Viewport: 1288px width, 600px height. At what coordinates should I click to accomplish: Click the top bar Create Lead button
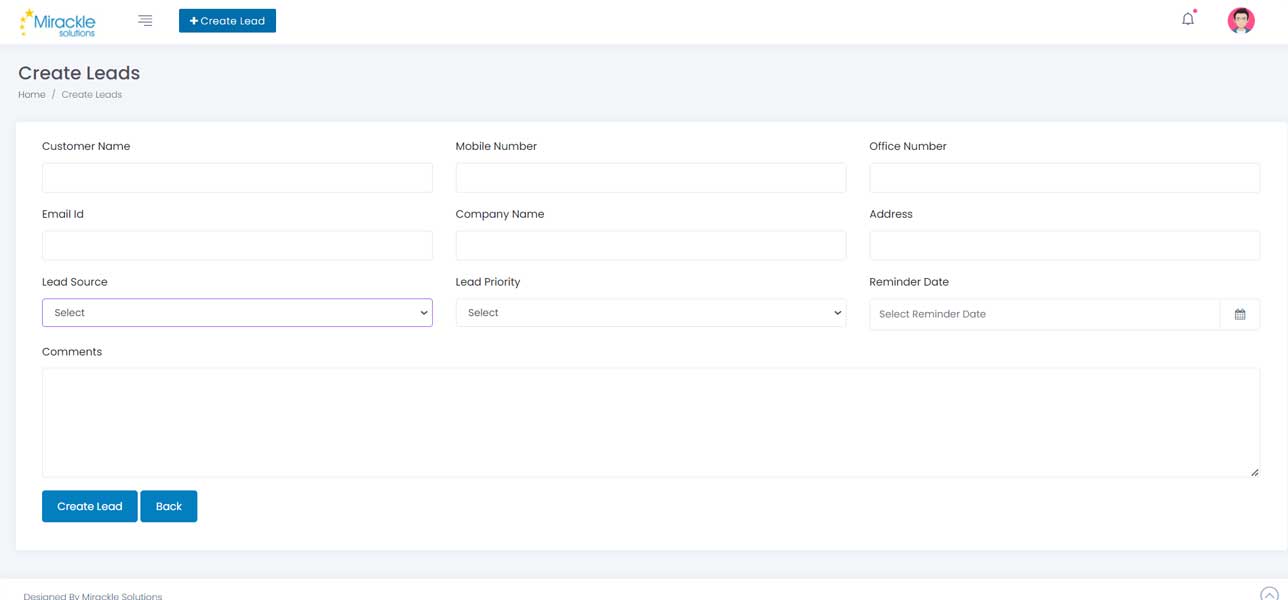(227, 20)
